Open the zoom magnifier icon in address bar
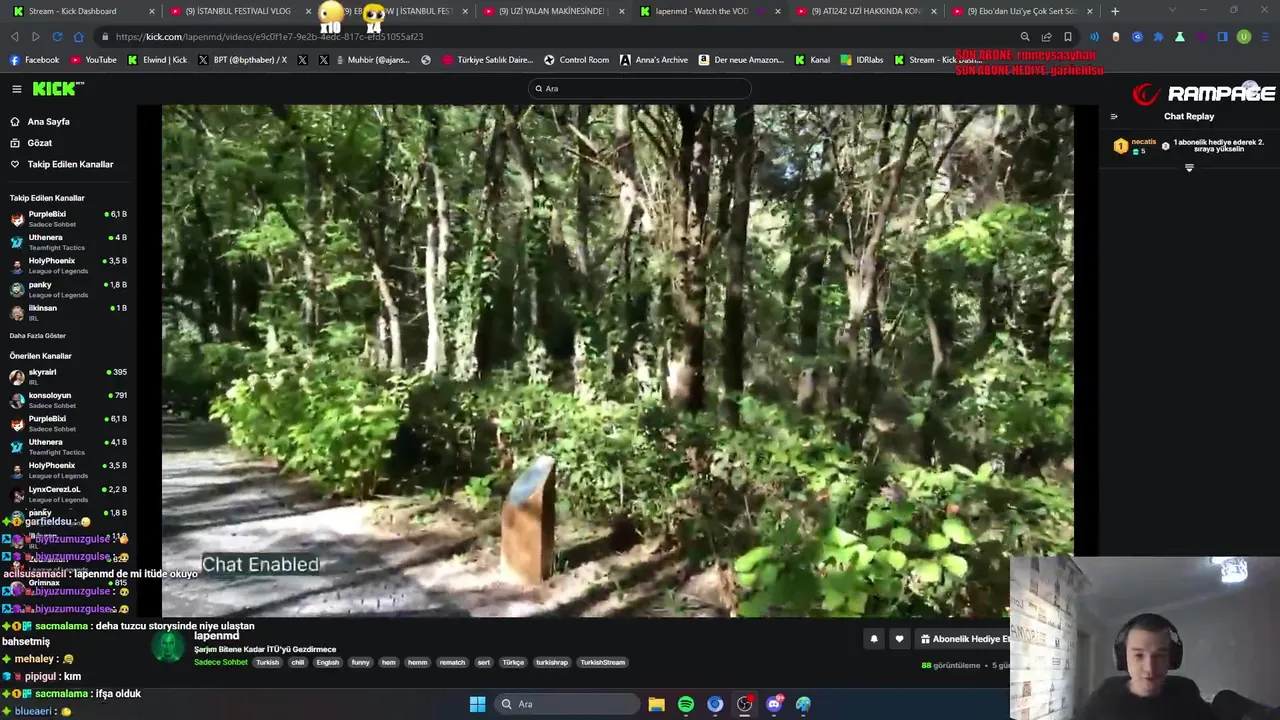Screen dimensions: 1280x720 pyautogui.click(x=1025, y=37)
